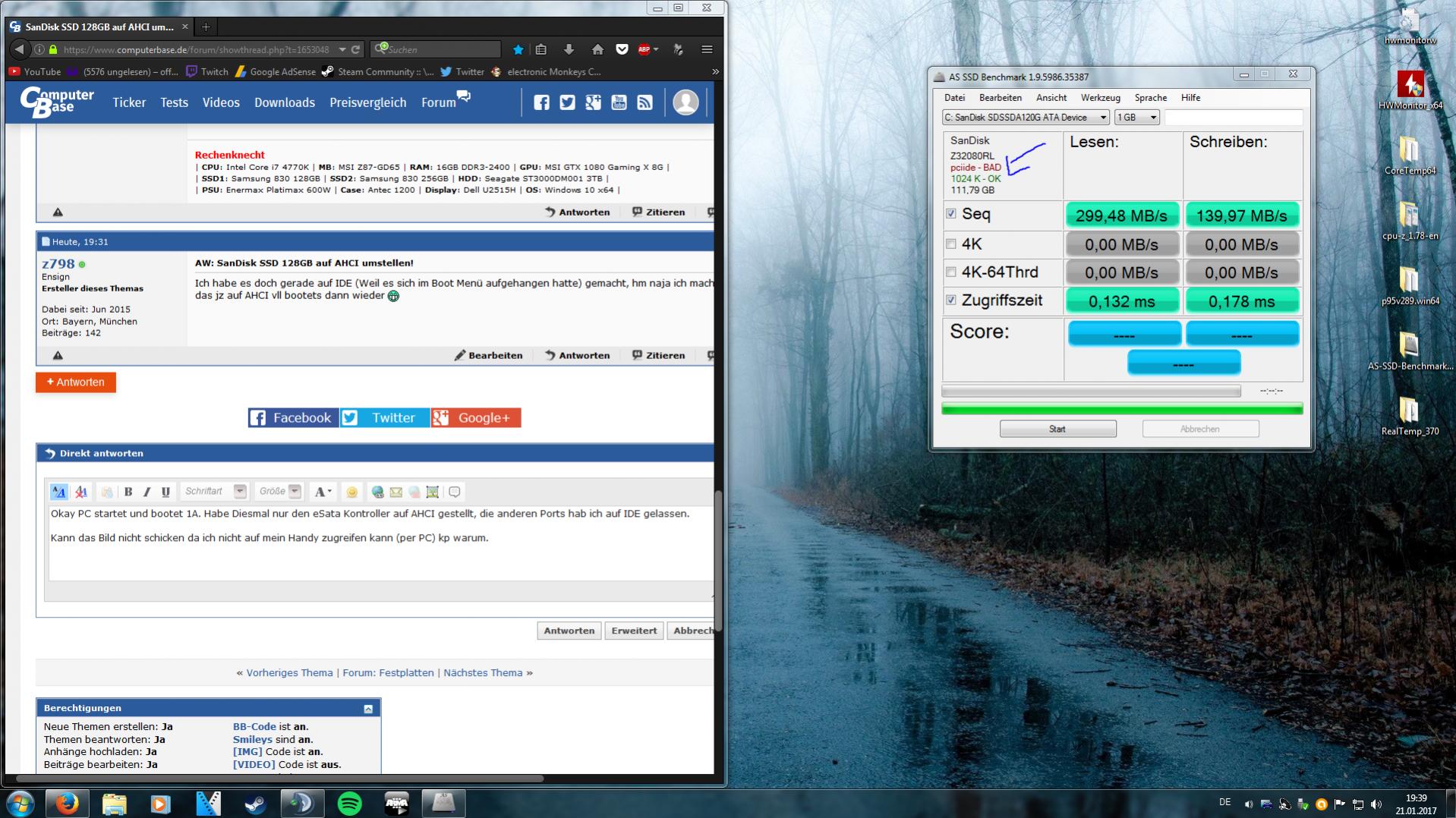Open the Firefox hamburger menu
The image size is (1456, 818).
tap(707, 49)
